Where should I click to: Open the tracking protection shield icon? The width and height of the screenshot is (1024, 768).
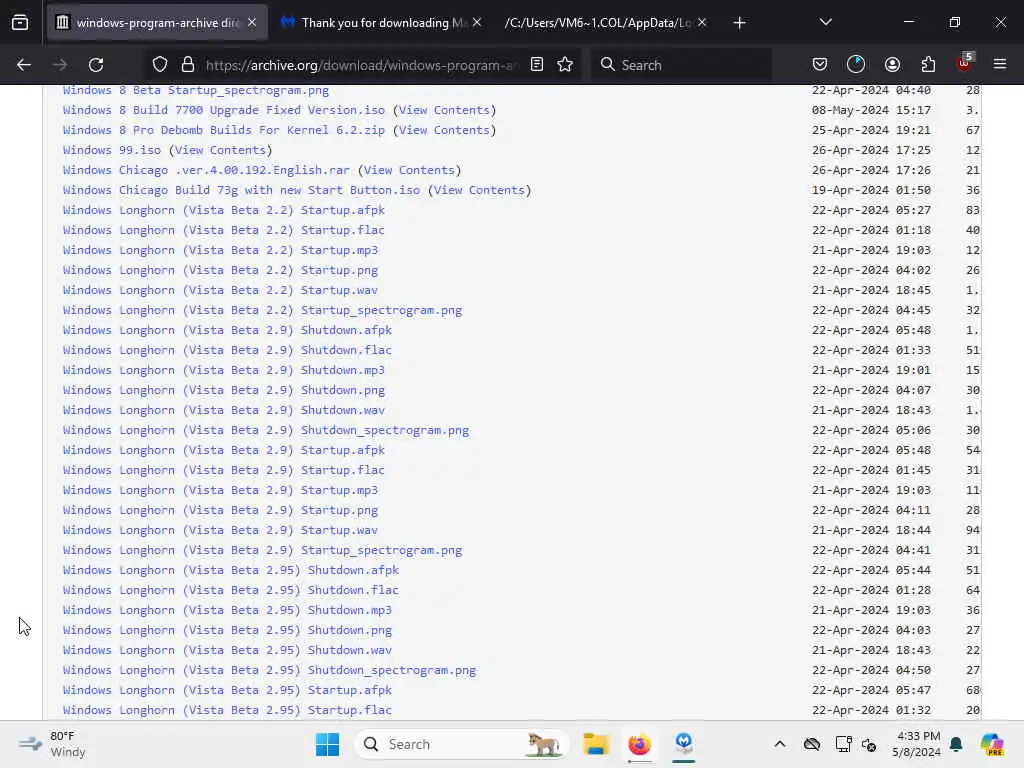(x=160, y=65)
